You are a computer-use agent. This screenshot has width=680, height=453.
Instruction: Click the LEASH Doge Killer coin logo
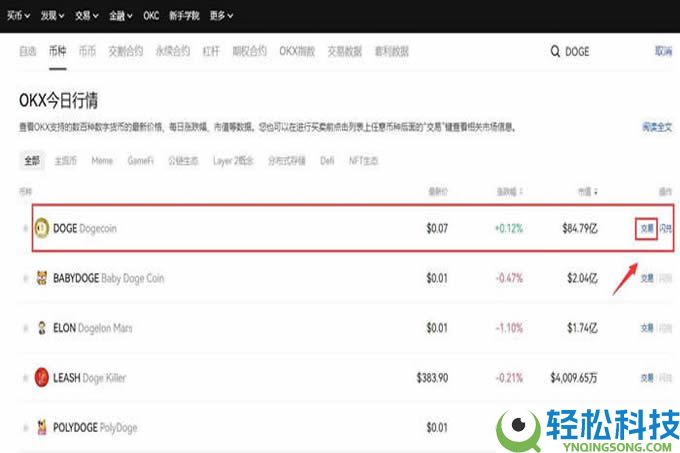pos(42,377)
